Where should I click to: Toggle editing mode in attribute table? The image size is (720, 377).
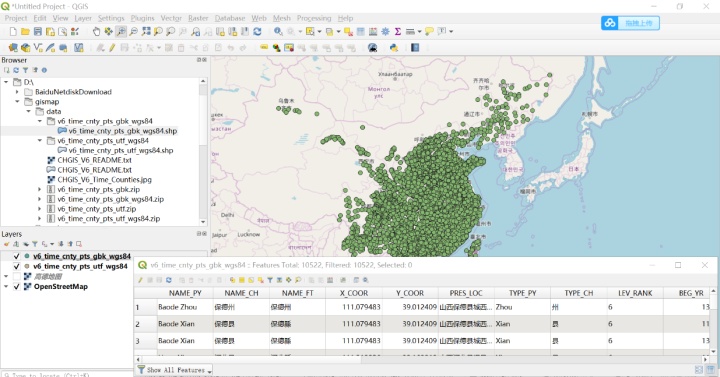pos(140,280)
